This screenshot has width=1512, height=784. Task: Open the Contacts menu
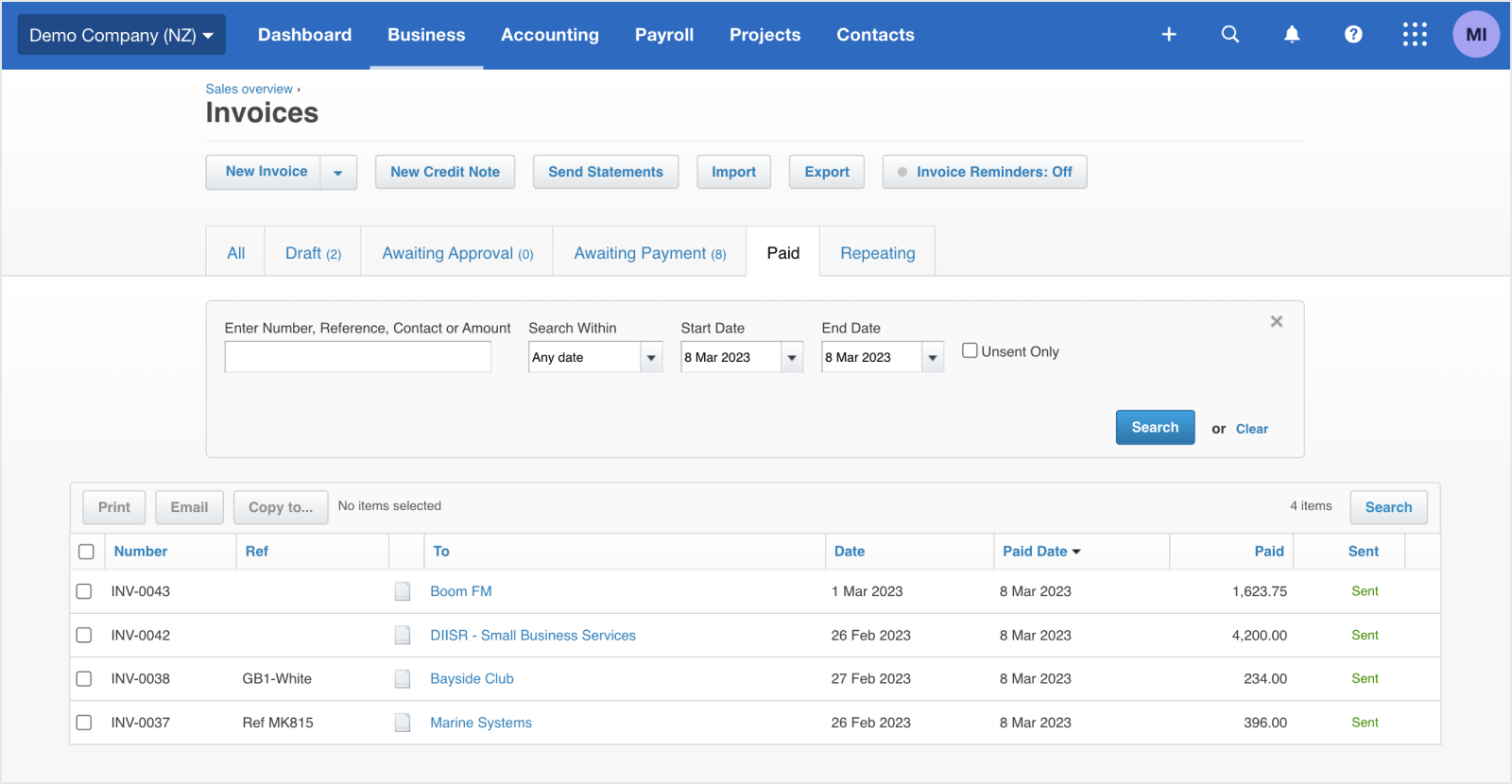[875, 35]
